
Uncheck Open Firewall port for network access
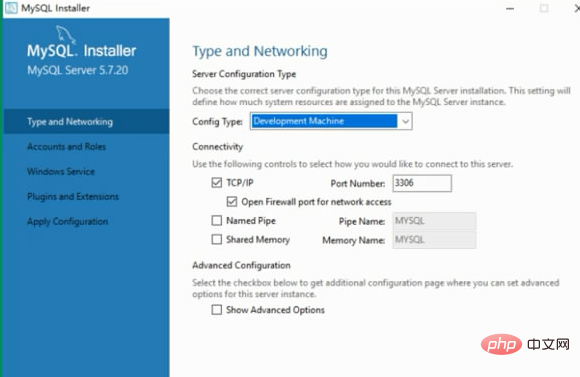[x=232, y=202]
